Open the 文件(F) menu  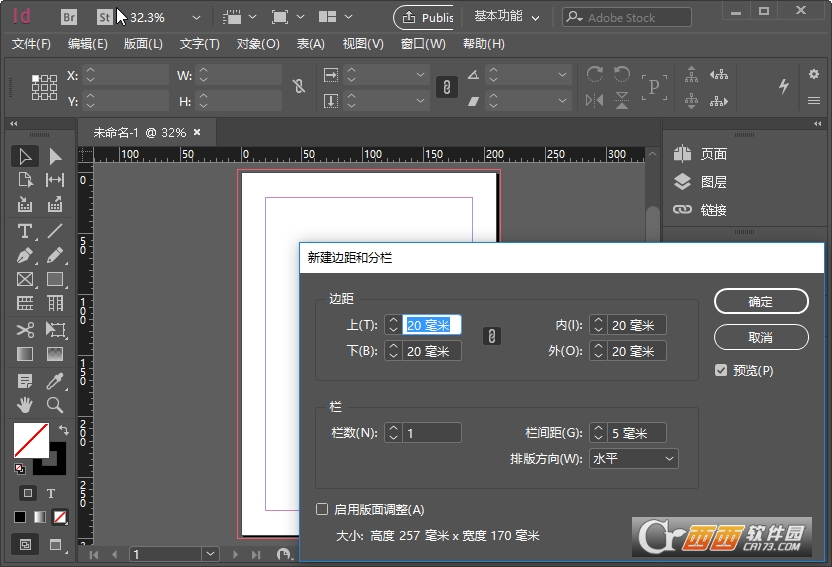point(31,44)
